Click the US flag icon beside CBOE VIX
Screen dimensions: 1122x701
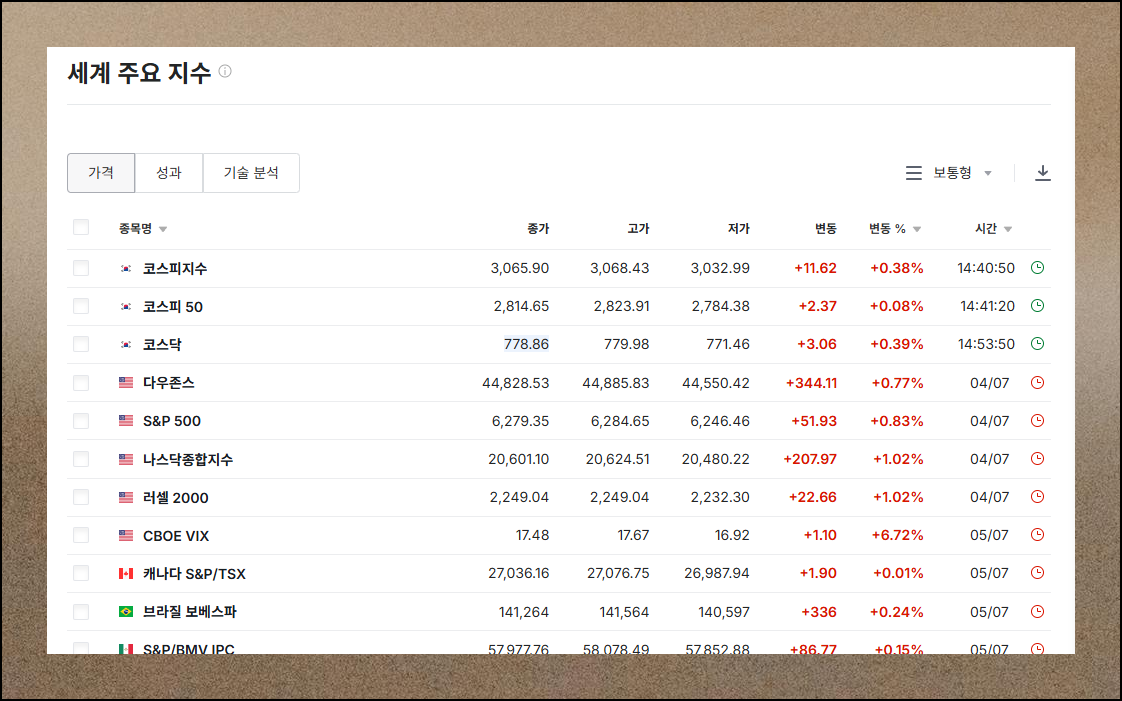coord(126,535)
